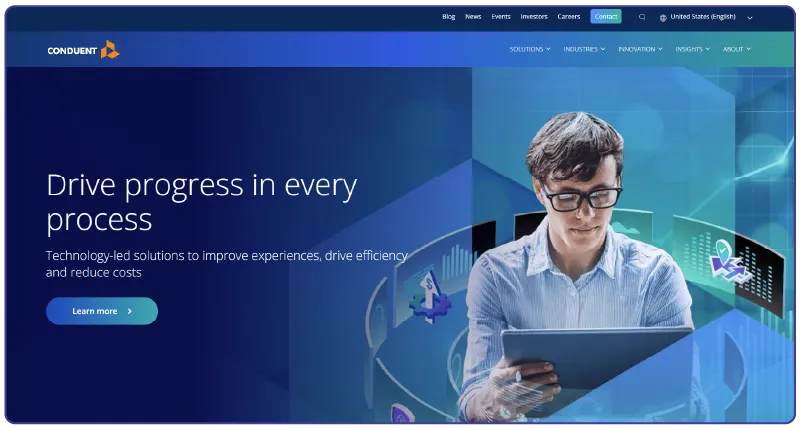Click the Learn more button
The image size is (801, 428).
pyautogui.click(x=102, y=311)
